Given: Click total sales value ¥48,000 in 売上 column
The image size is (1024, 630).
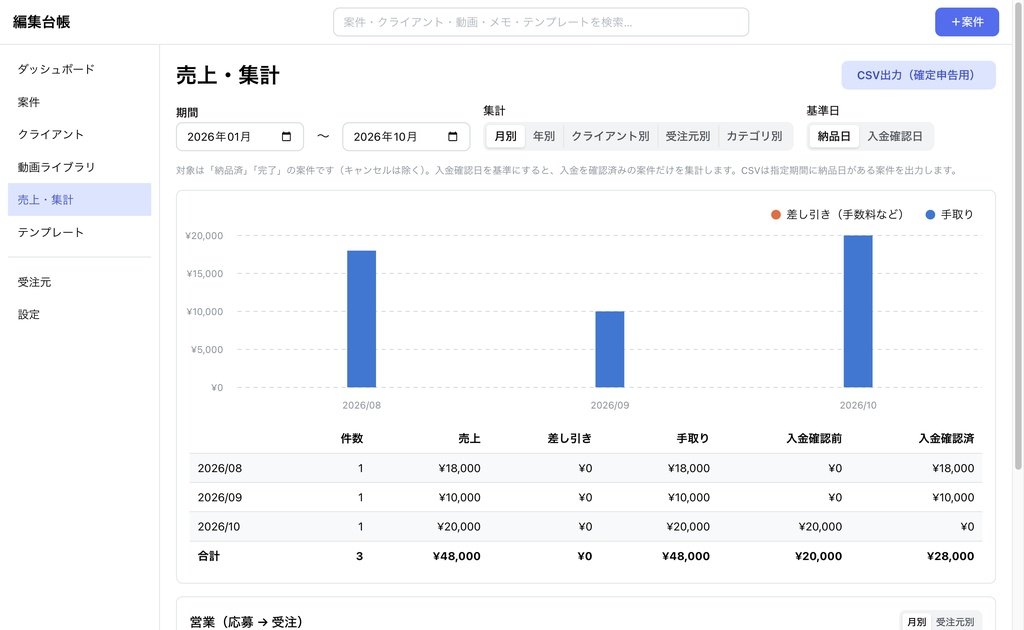Looking at the screenshot, I should pyautogui.click(x=456, y=556).
